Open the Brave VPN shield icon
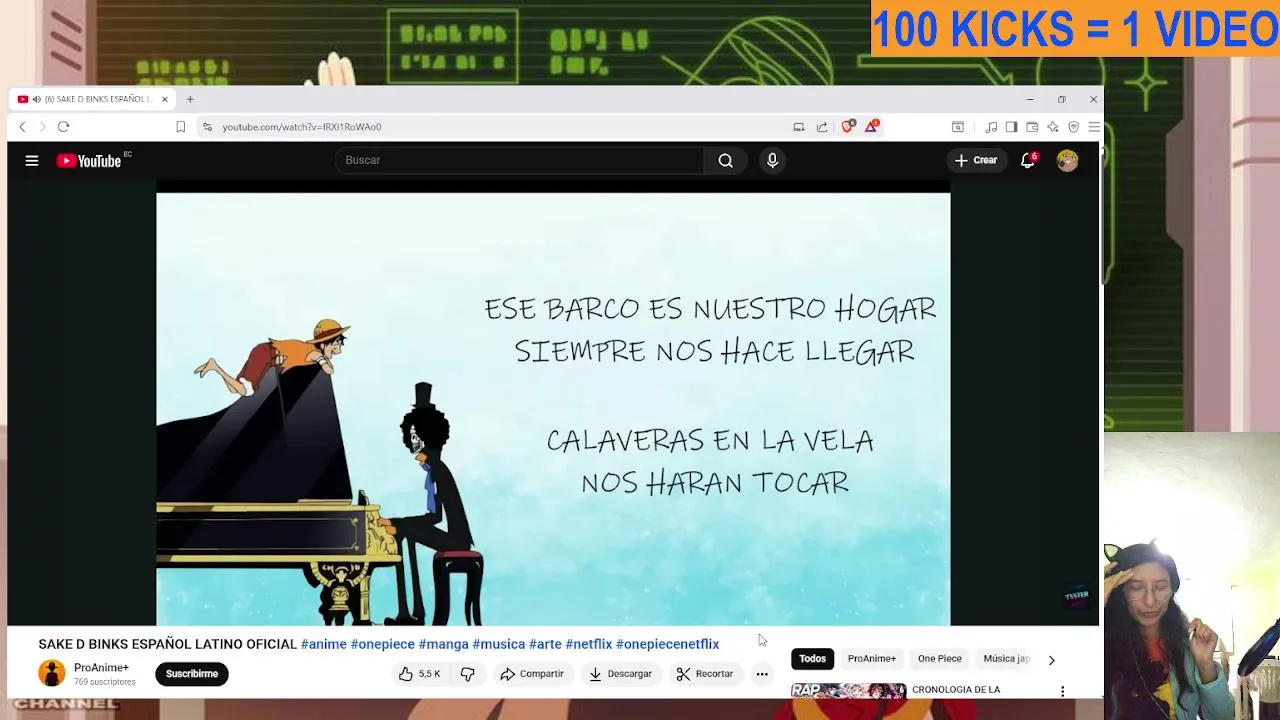The image size is (1280, 720). point(1074,127)
